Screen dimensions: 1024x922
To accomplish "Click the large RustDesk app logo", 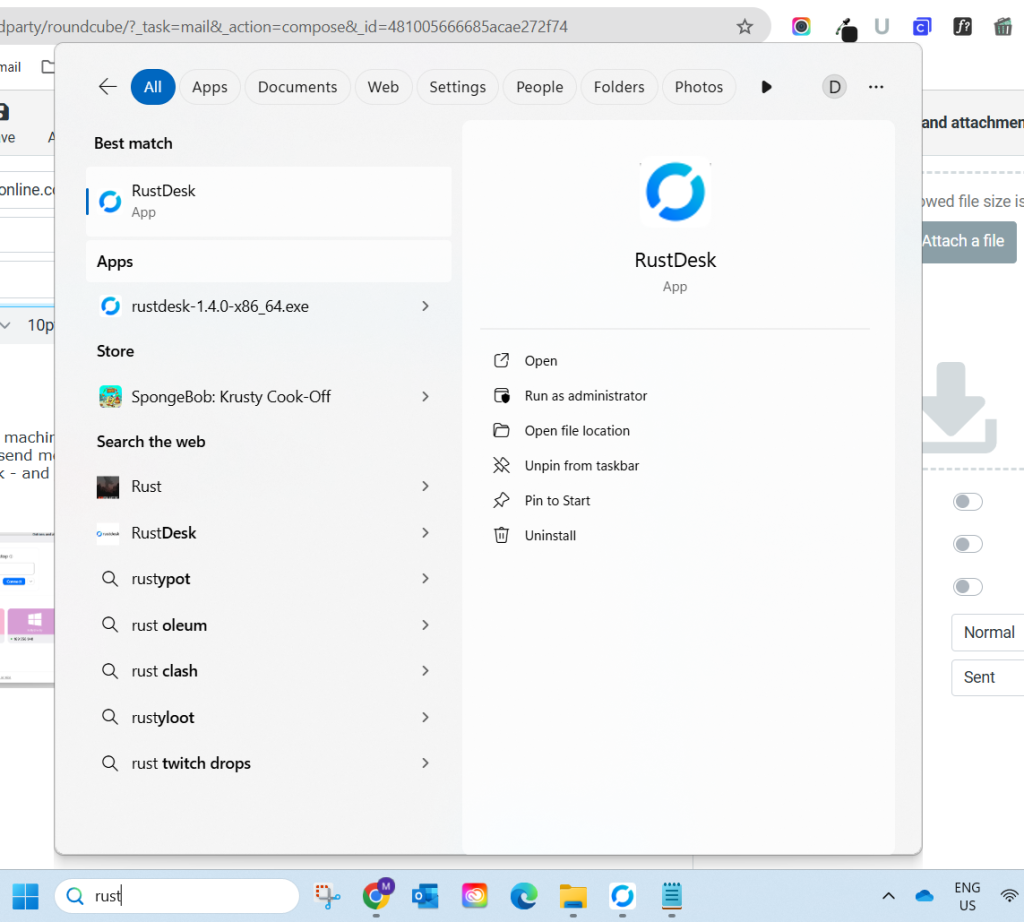I will click(x=675, y=192).
